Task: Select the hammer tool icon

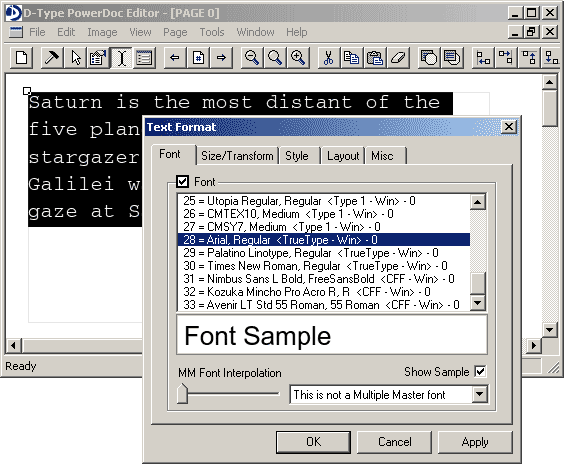Action: coord(52,58)
